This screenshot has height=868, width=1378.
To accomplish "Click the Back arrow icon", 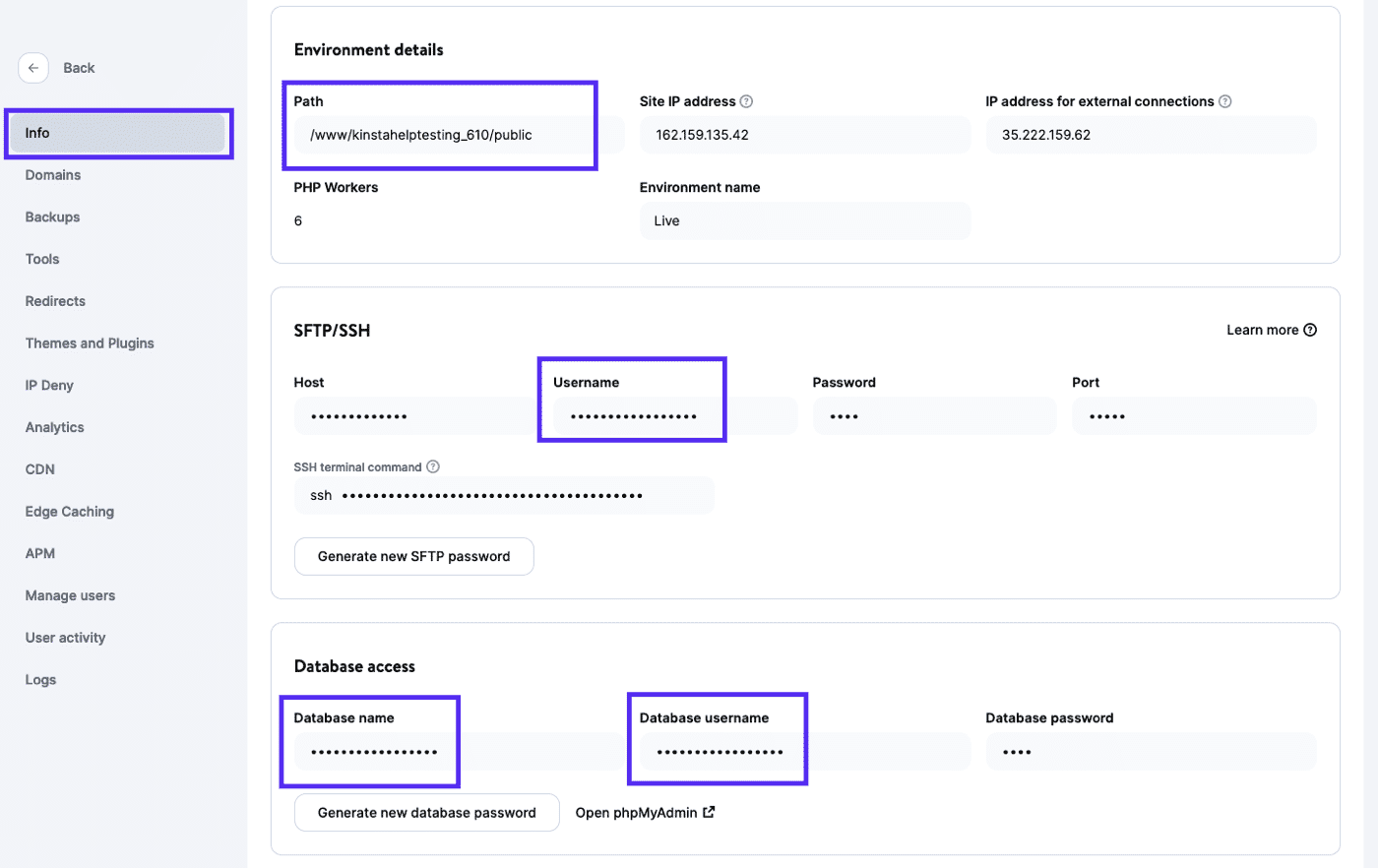I will click(x=32, y=68).
